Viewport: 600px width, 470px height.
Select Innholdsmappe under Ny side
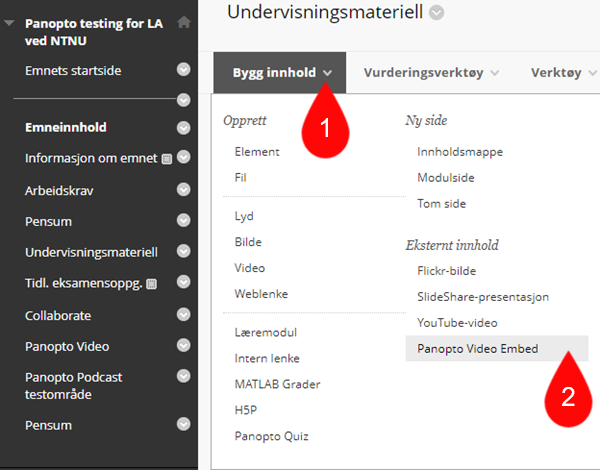(x=460, y=152)
